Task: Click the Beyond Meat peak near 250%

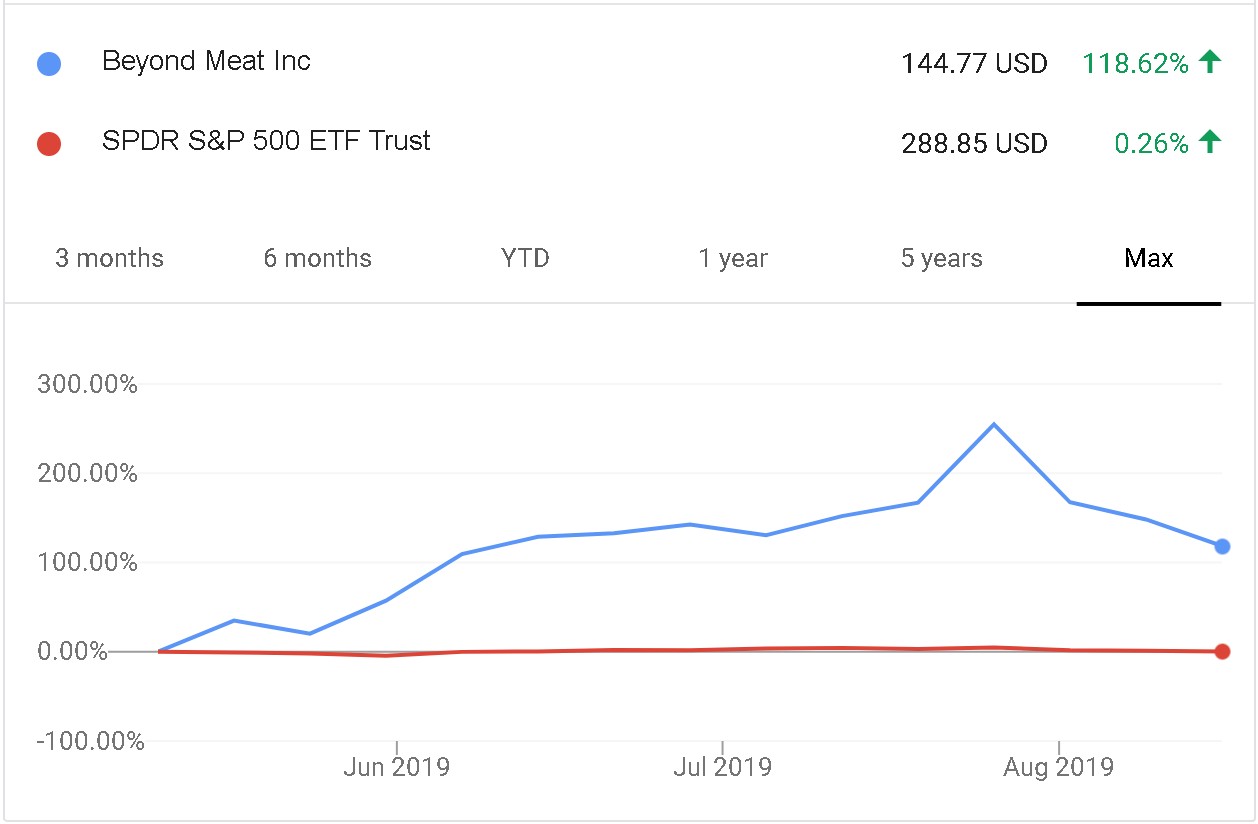Action: (993, 424)
